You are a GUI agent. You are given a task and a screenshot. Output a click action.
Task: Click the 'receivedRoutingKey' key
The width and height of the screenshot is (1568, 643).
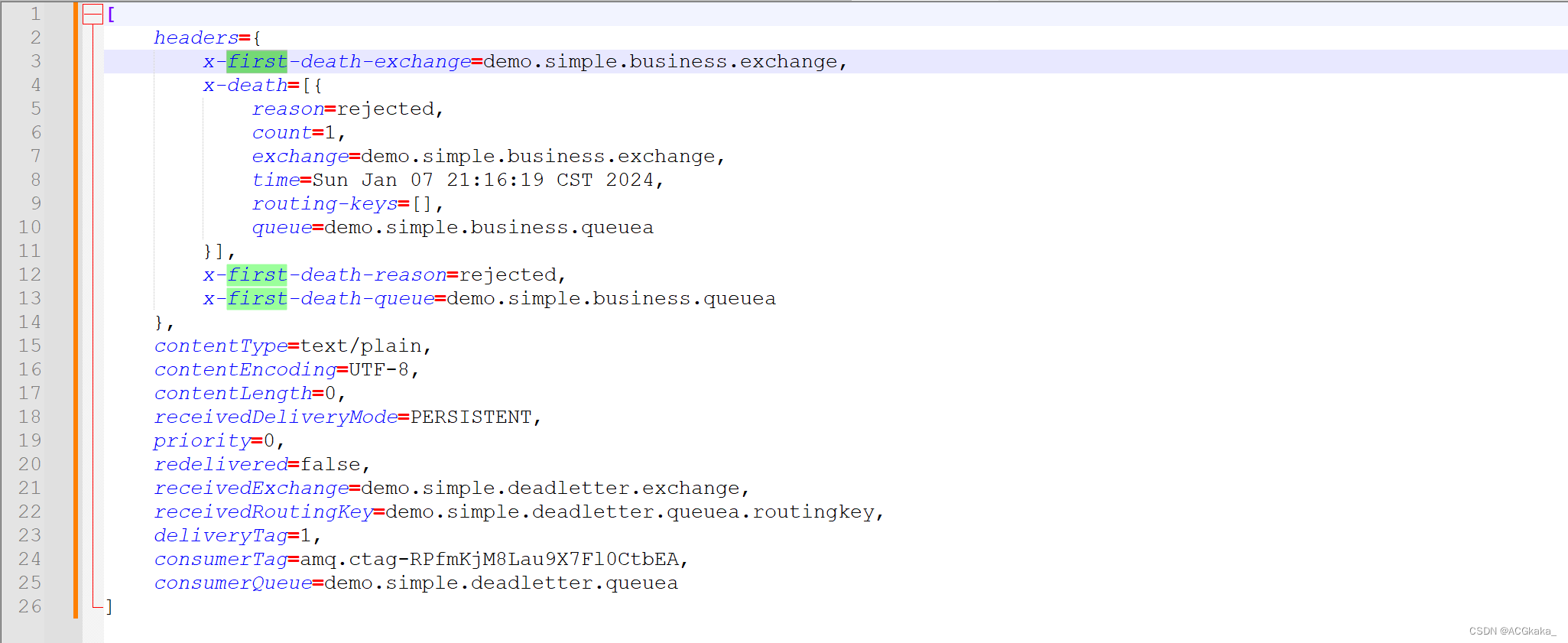point(264,511)
